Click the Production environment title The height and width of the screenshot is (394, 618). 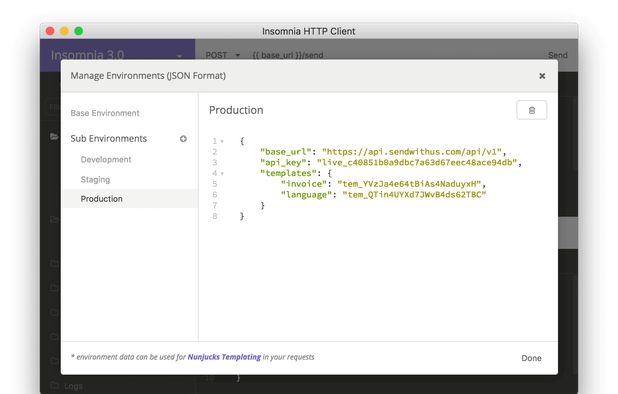tap(236, 110)
